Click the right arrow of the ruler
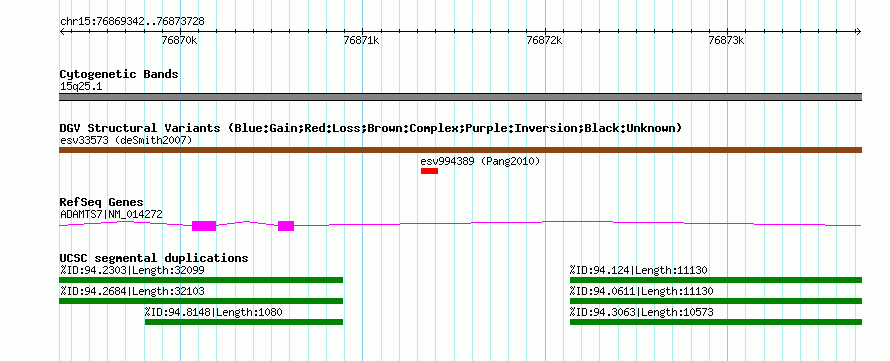Viewport: 890px width, 361px height. tap(859, 32)
